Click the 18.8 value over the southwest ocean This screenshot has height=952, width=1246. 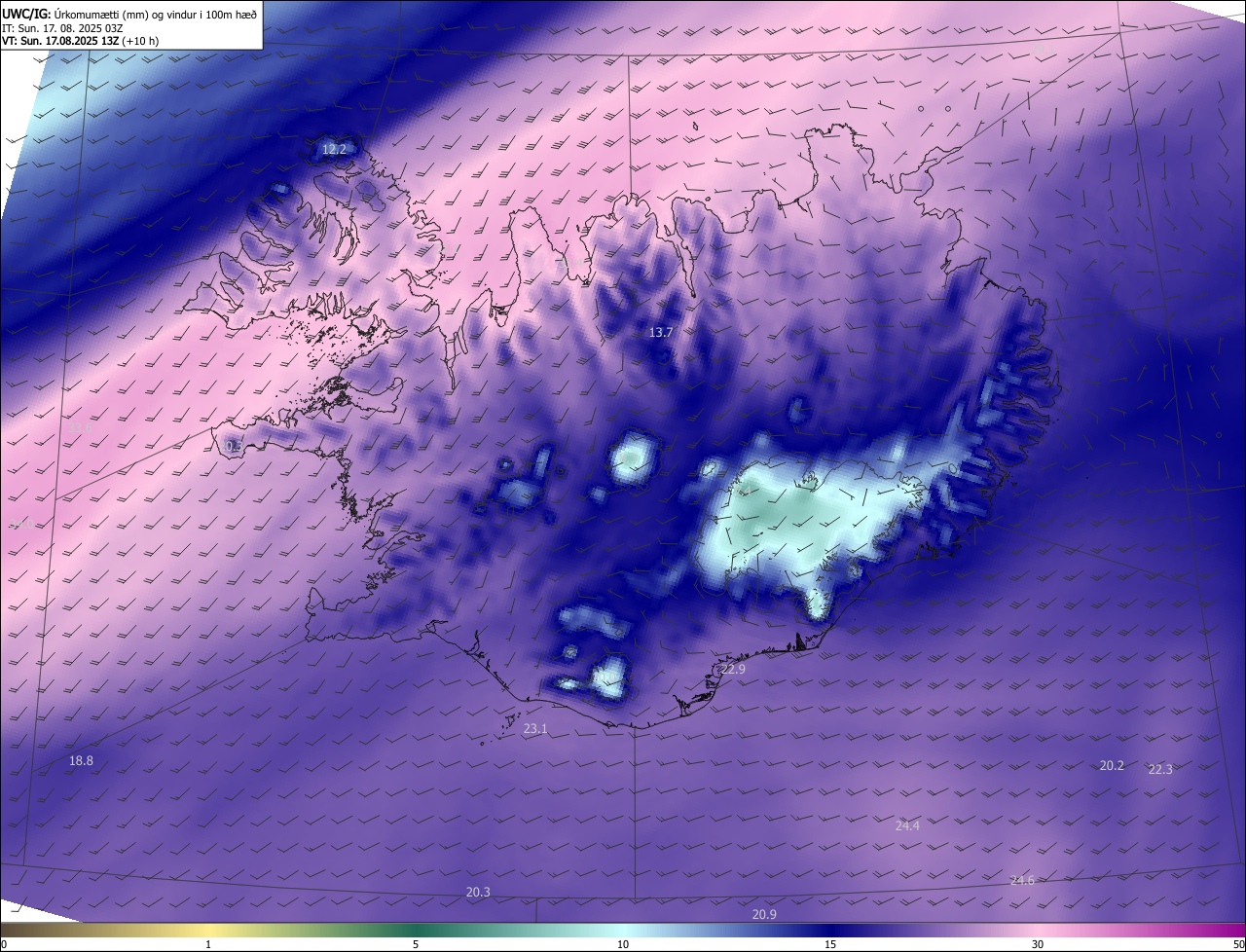82,761
